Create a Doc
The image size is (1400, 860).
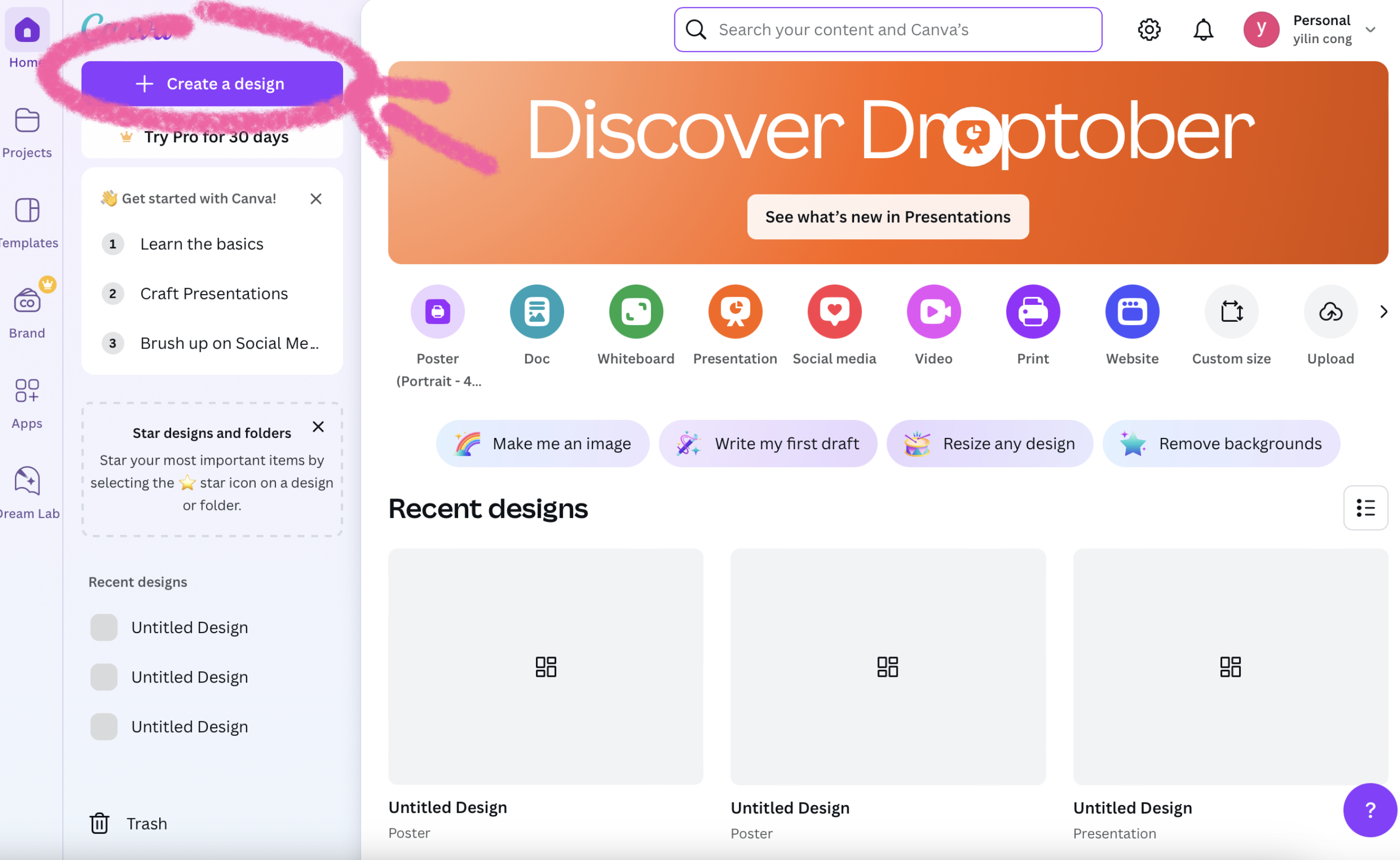(536, 311)
